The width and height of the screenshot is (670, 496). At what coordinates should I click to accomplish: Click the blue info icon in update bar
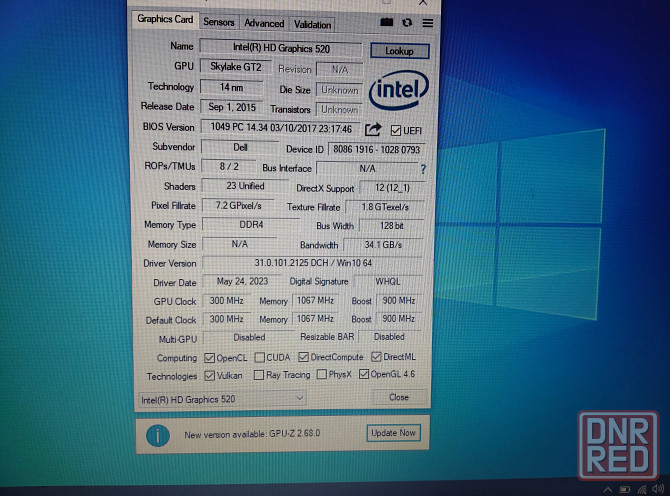point(158,435)
